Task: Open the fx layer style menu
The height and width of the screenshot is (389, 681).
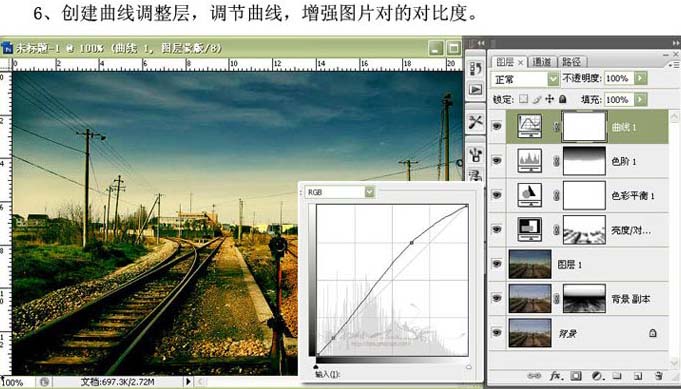Action: click(x=556, y=376)
